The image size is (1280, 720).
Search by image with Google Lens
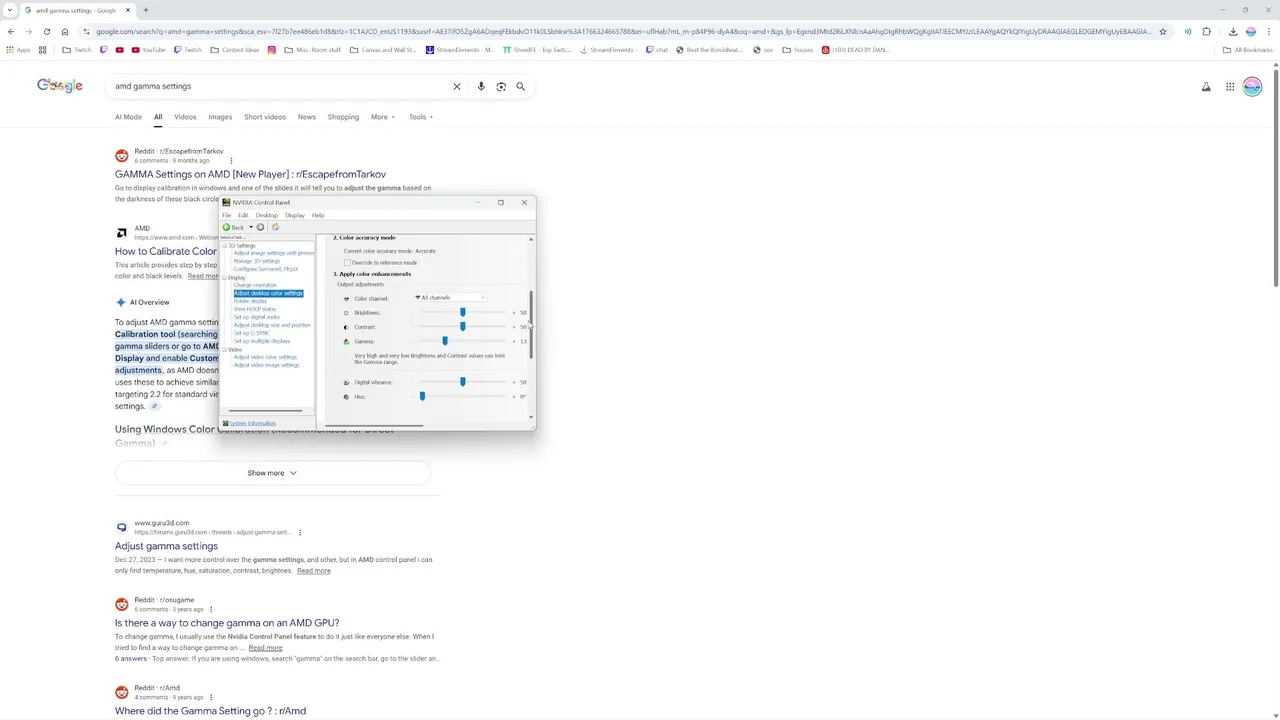tap(501, 86)
